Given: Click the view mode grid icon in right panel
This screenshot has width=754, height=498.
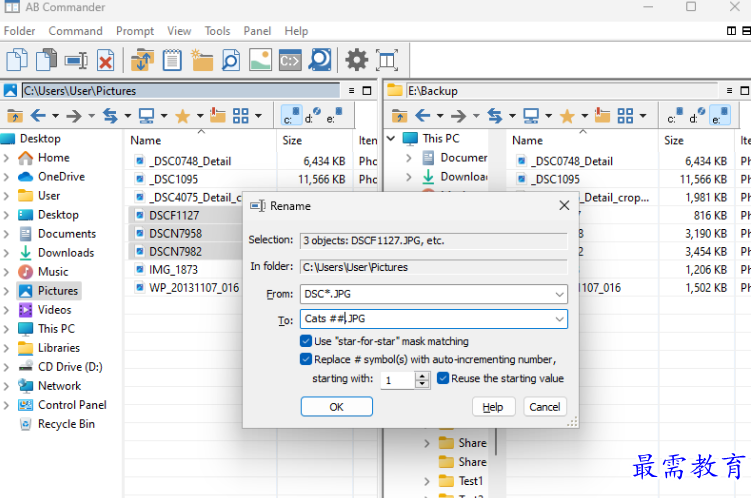Looking at the screenshot, I should tap(625, 116).
